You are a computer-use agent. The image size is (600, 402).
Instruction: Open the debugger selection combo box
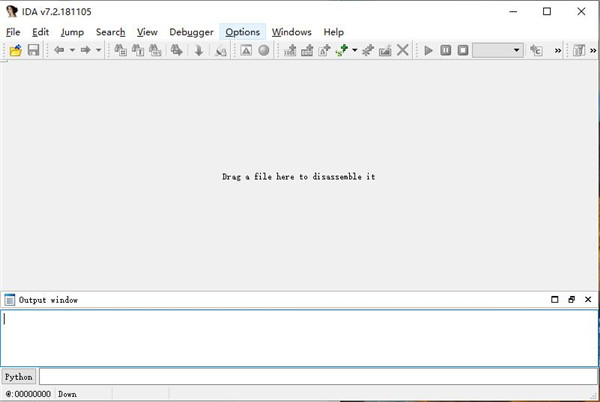[498, 50]
